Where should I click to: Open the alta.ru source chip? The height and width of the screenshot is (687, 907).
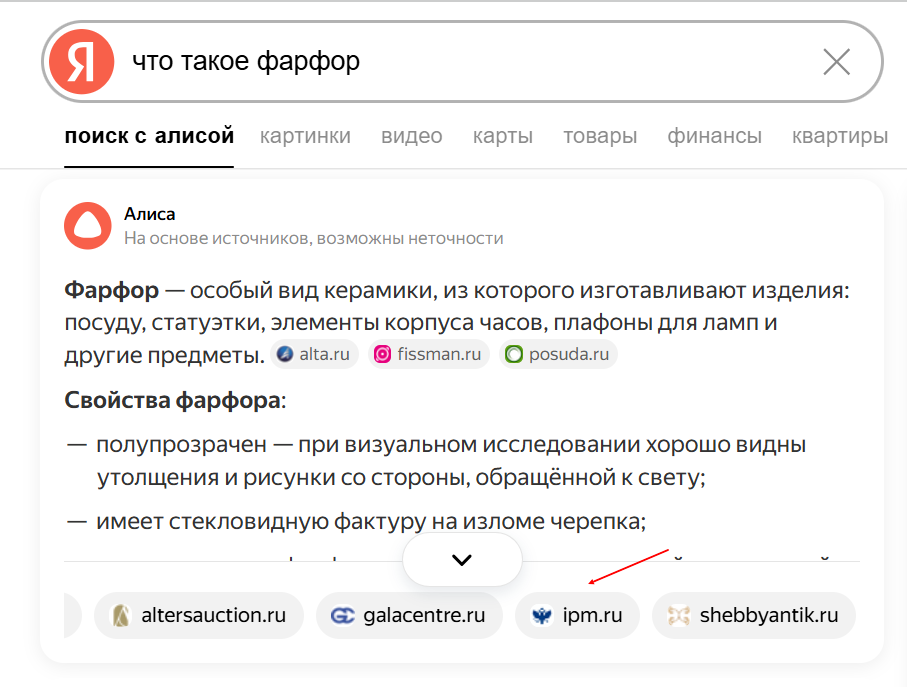[315, 354]
